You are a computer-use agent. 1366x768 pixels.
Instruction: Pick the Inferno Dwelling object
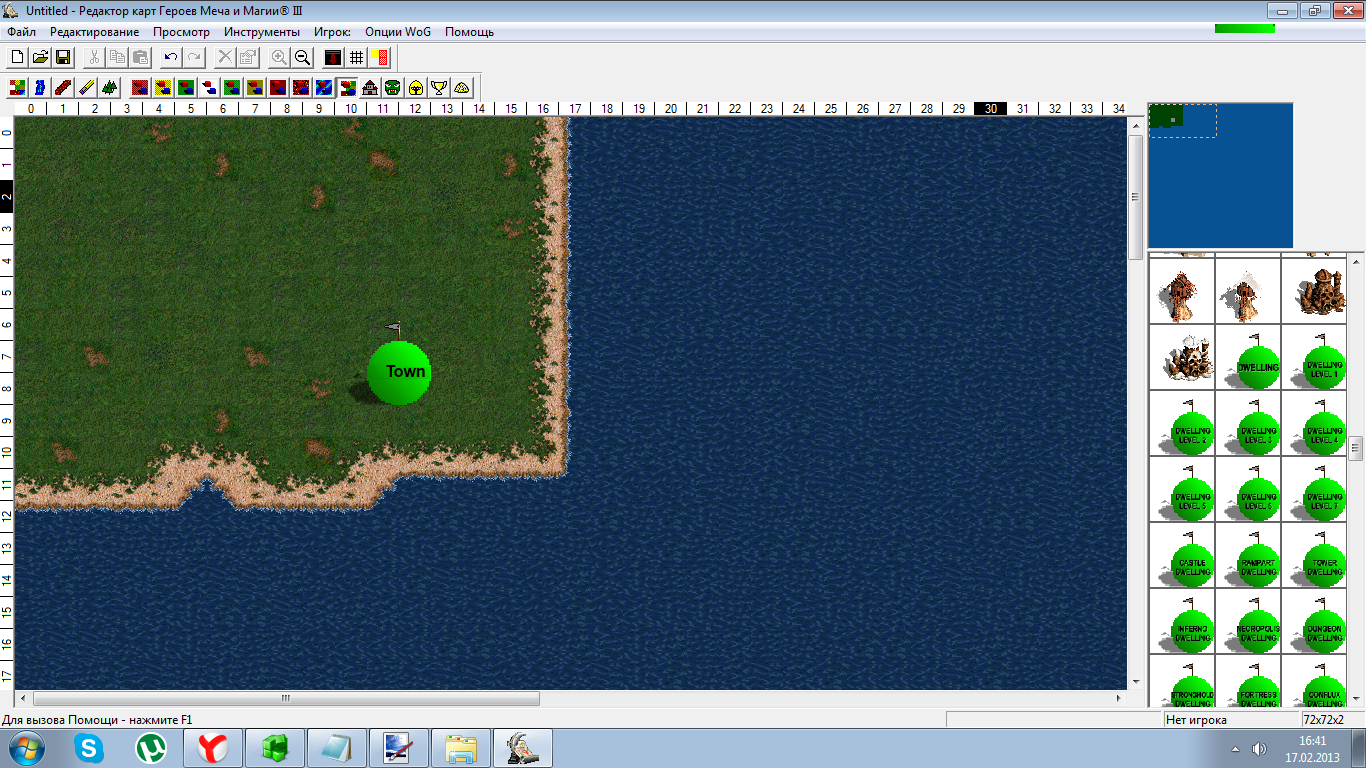point(1182,621)
